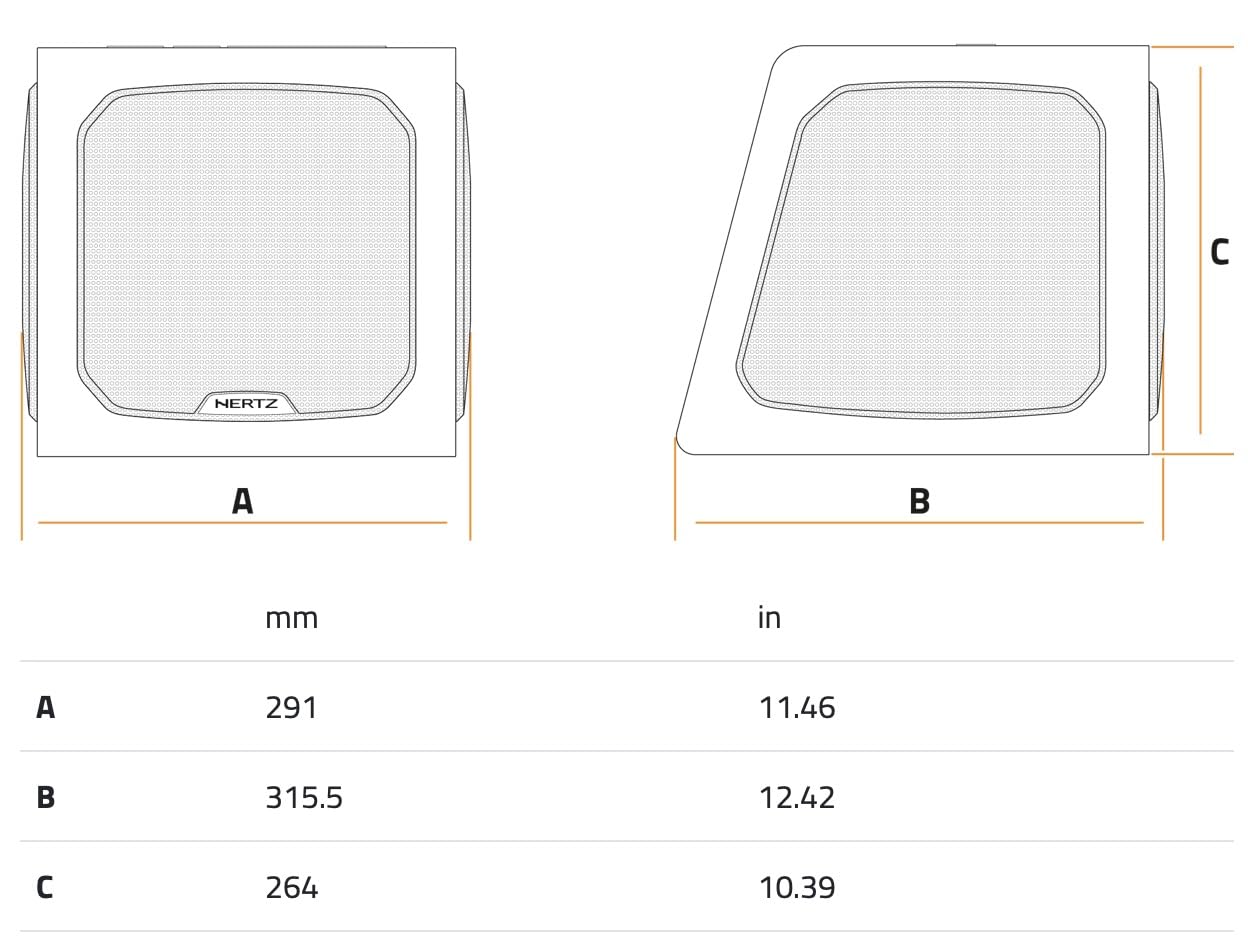This screenshot has width=1248, height=952.
Task: Click the 10.39 inch value for row C
Action: (797, 888)
